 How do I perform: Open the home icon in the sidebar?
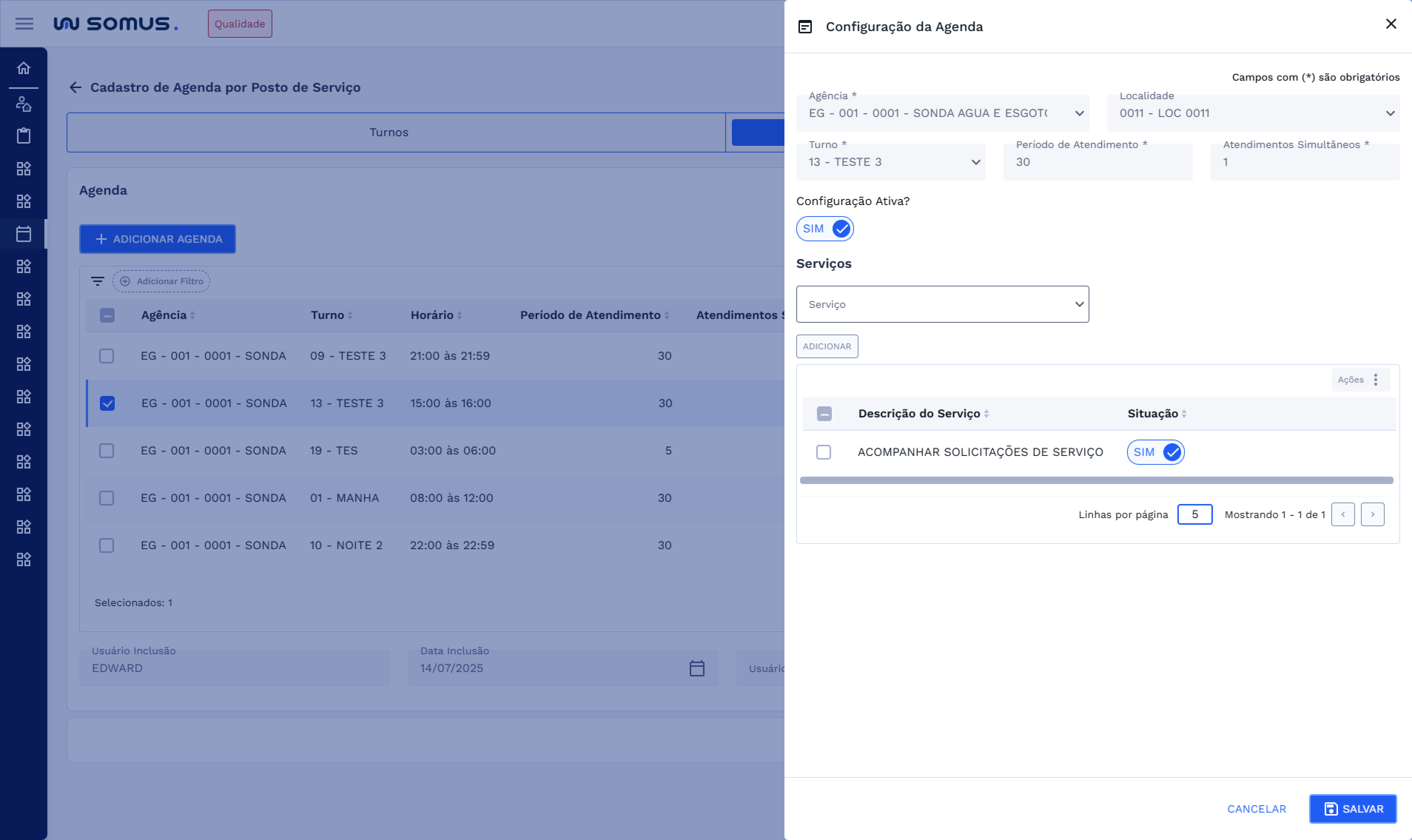pyautogui.click(x=24, y=68)
